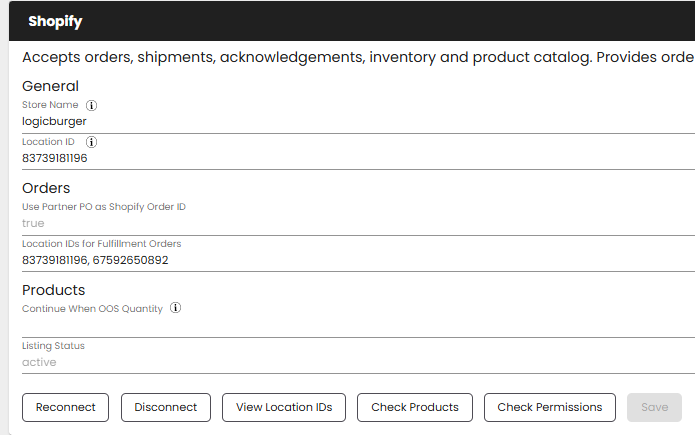Run Check Permissions
This screenshot has width=695, height=435.
click(x=549, y=407)
